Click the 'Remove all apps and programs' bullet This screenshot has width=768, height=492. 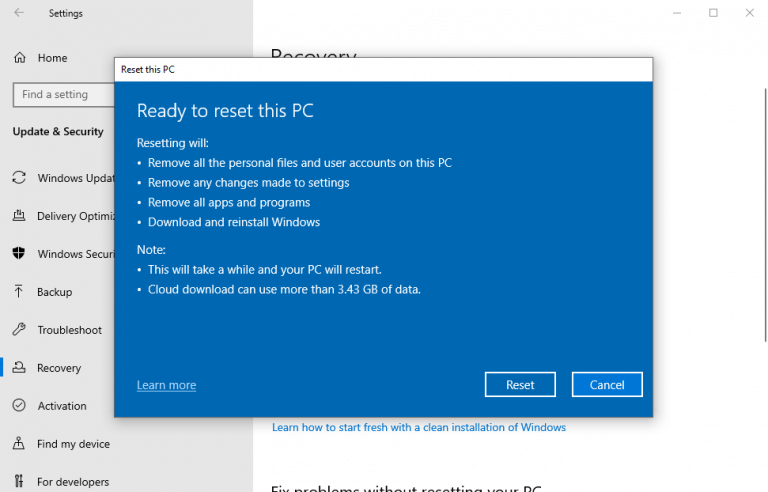[229, 202]
